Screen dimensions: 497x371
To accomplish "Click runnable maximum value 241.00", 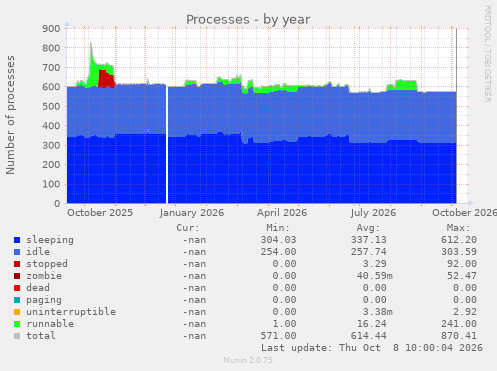I will (x=459, y=324).
